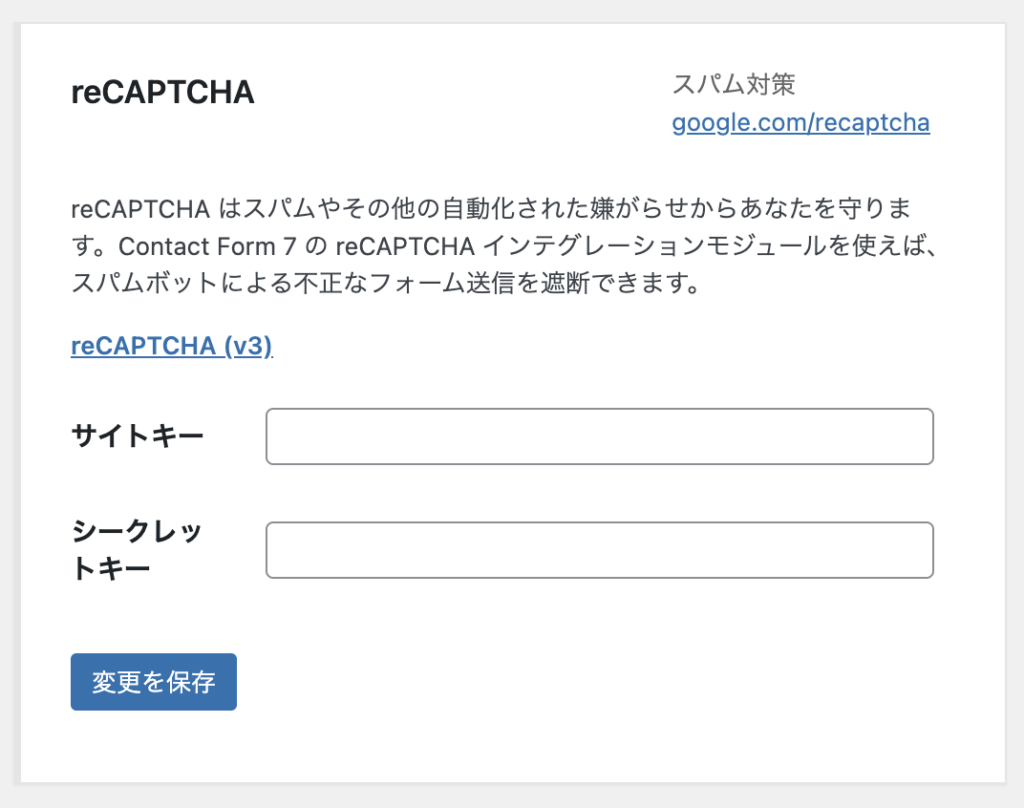The height and width of the screenshot is (808, 1024).
Task: Open the google.com/recaptcha link
Action: pyautogui.click(x=800, y=123)
